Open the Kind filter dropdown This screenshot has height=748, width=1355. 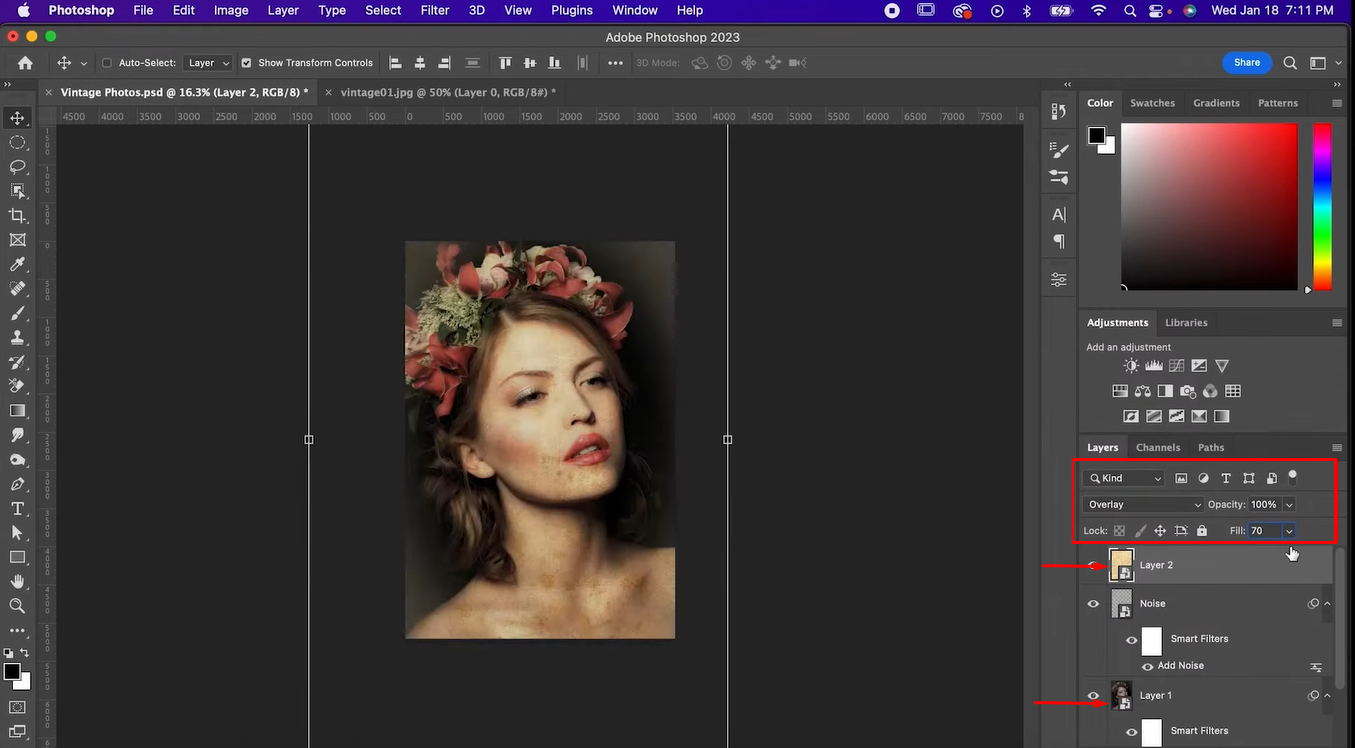1126,479
